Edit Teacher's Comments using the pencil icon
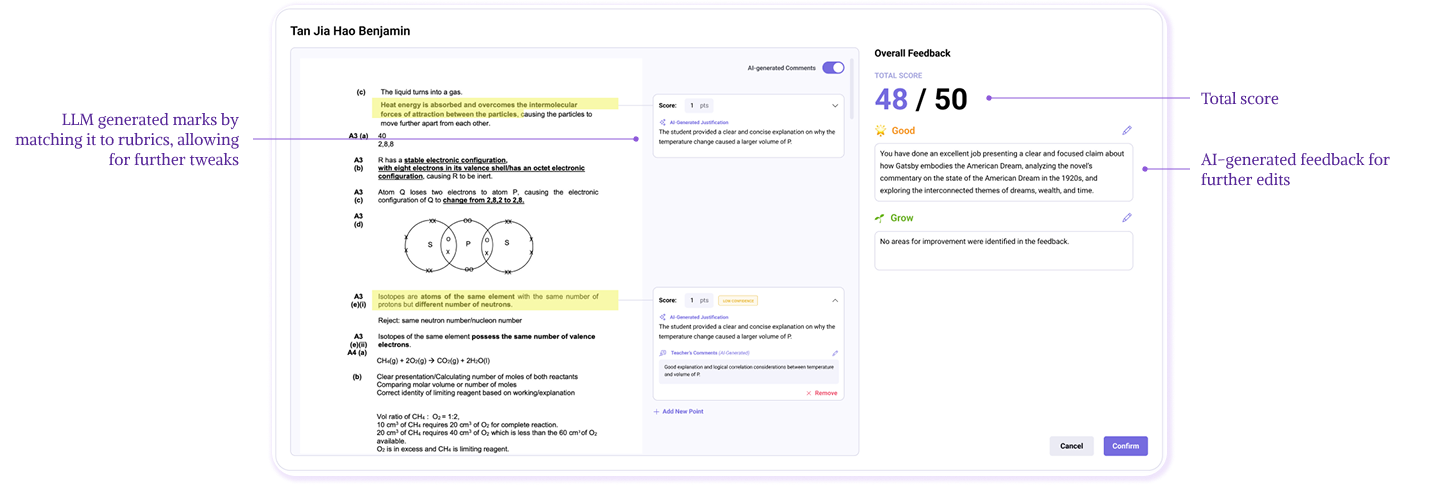The width and height of the screenshot is (1440, 485). coord(836,353)
